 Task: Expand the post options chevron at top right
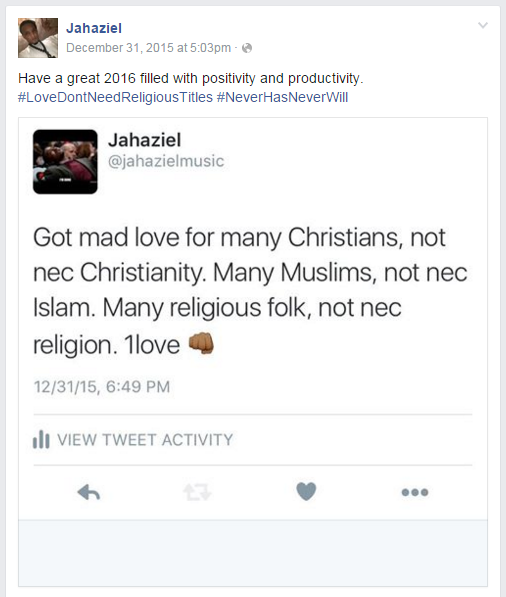483,25
